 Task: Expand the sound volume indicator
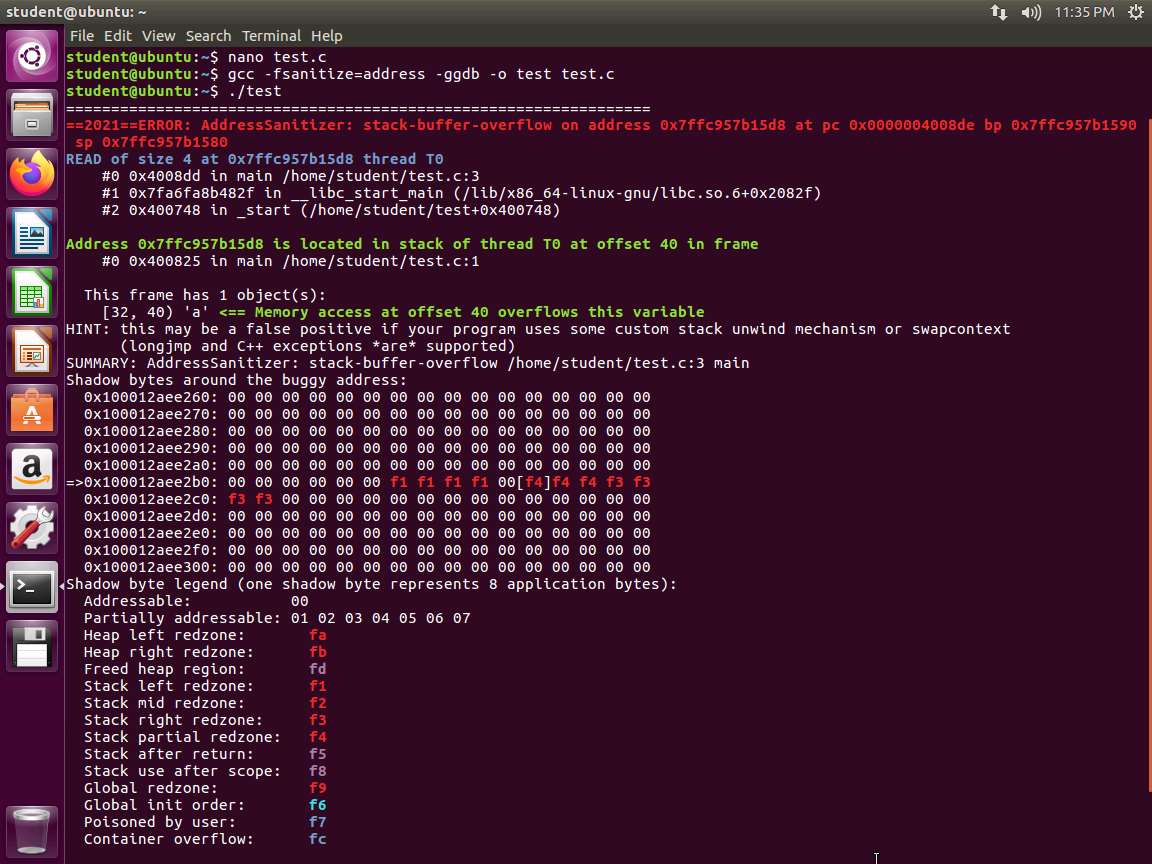pos(1031,12)
